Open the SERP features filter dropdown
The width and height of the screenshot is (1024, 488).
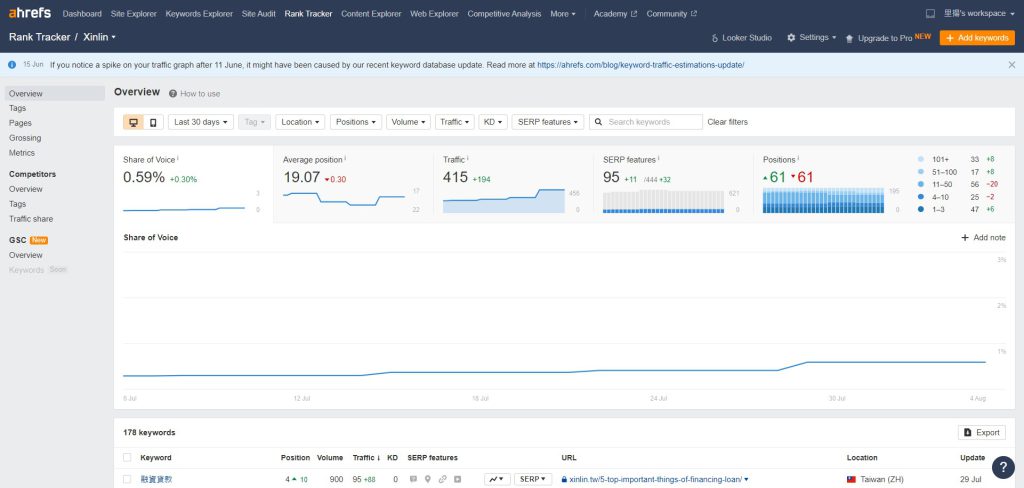tap(548, 122)
